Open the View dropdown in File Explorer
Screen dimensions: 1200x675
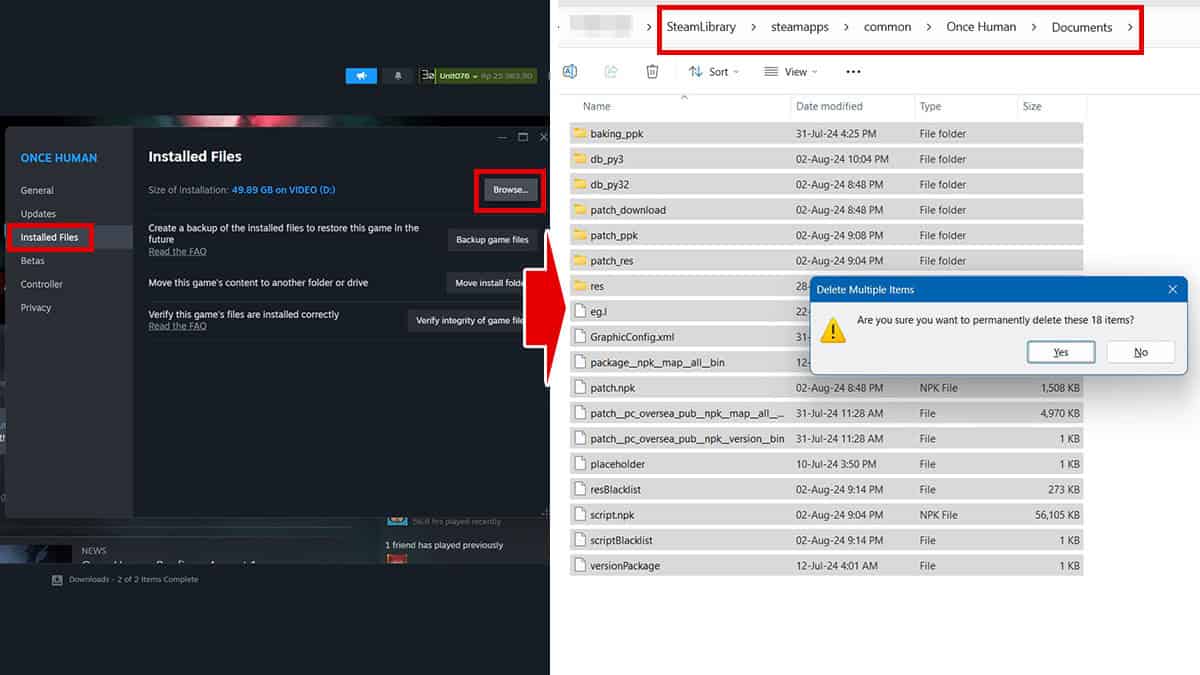(x=791, y=71)
